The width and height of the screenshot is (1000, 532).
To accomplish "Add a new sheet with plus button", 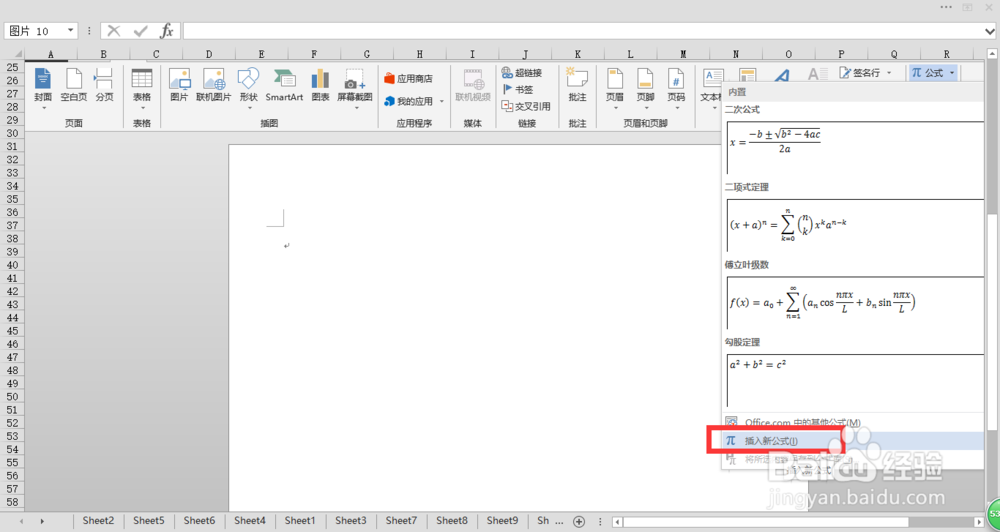I will pyautogui.click(x=579, y=521).
